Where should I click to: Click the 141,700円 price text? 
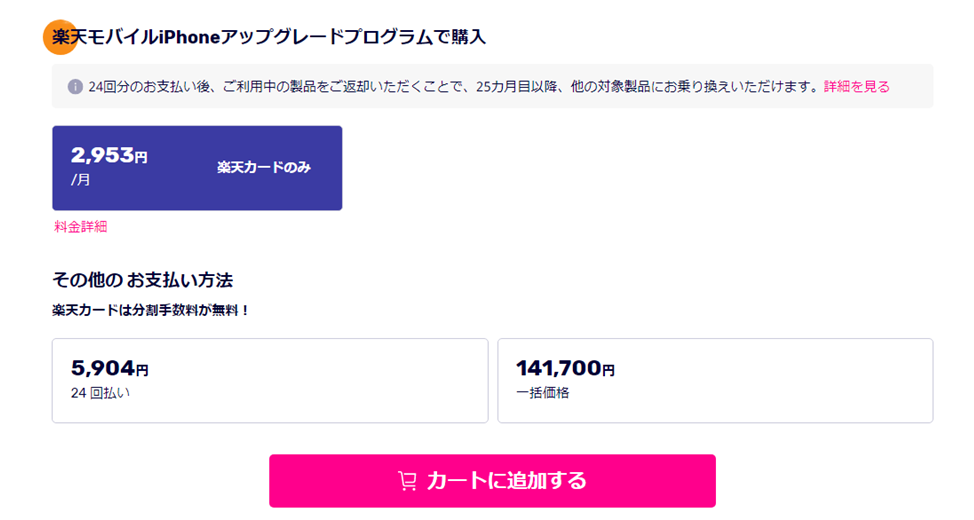pos(565,368)
